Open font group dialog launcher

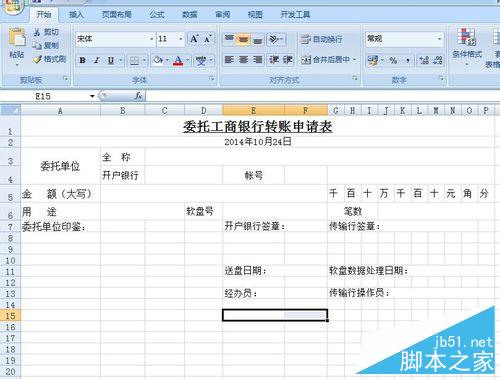(212, 79)
